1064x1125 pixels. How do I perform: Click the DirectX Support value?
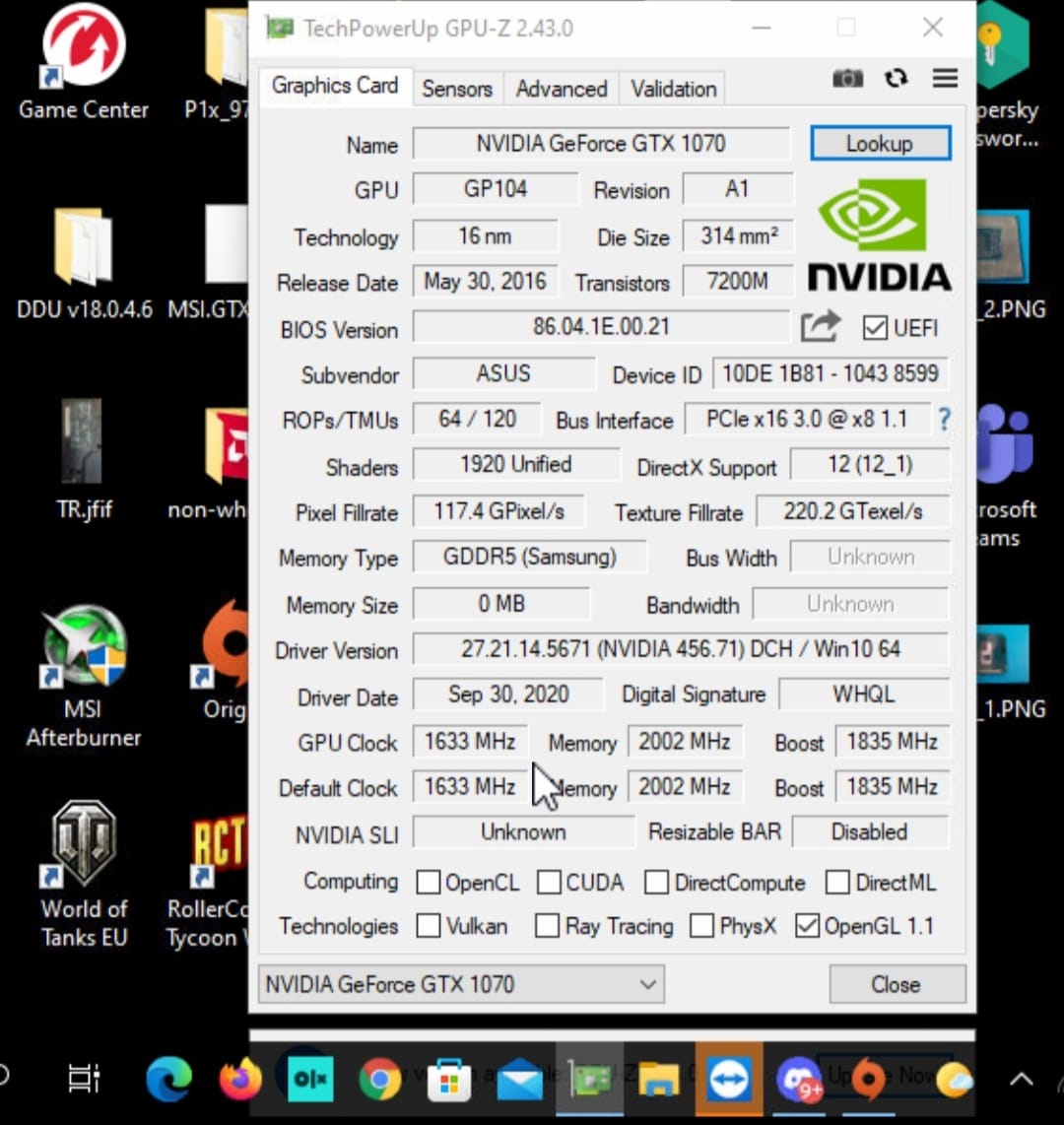pos(870,464)
